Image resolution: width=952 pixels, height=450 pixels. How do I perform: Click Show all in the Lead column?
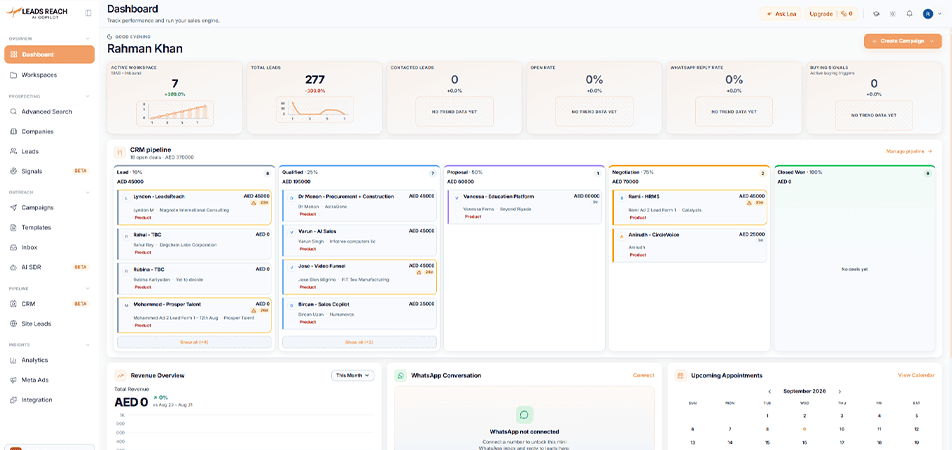pos(194,343)
